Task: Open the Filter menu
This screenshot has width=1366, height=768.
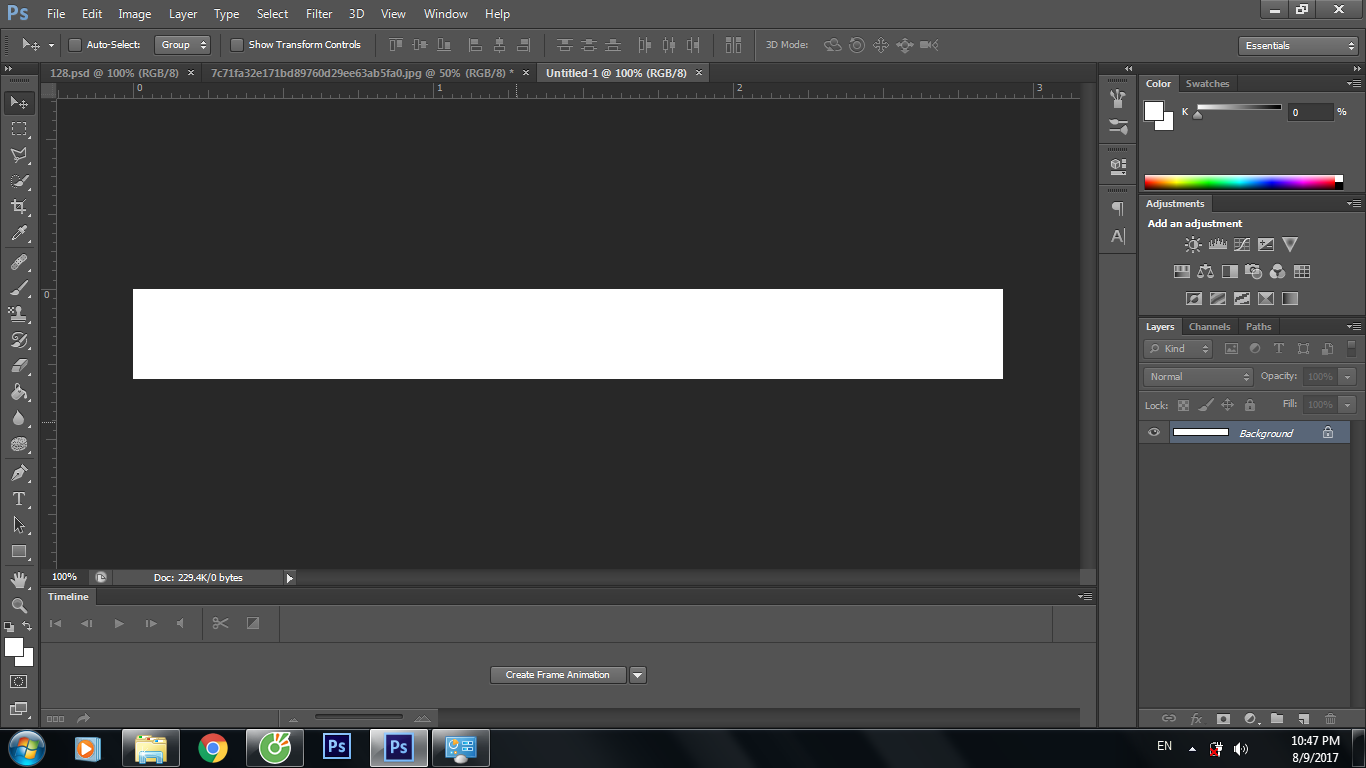Action: tap(319, 14)
